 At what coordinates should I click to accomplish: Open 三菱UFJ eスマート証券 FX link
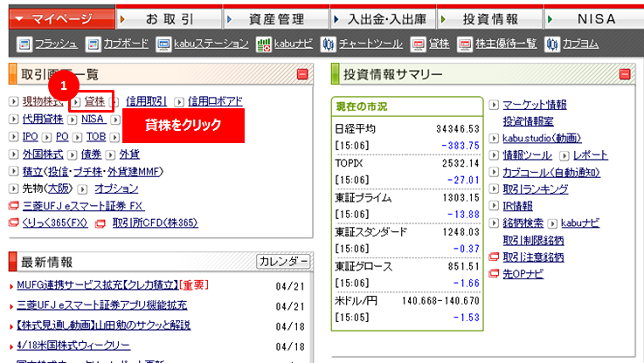[83, 205]
